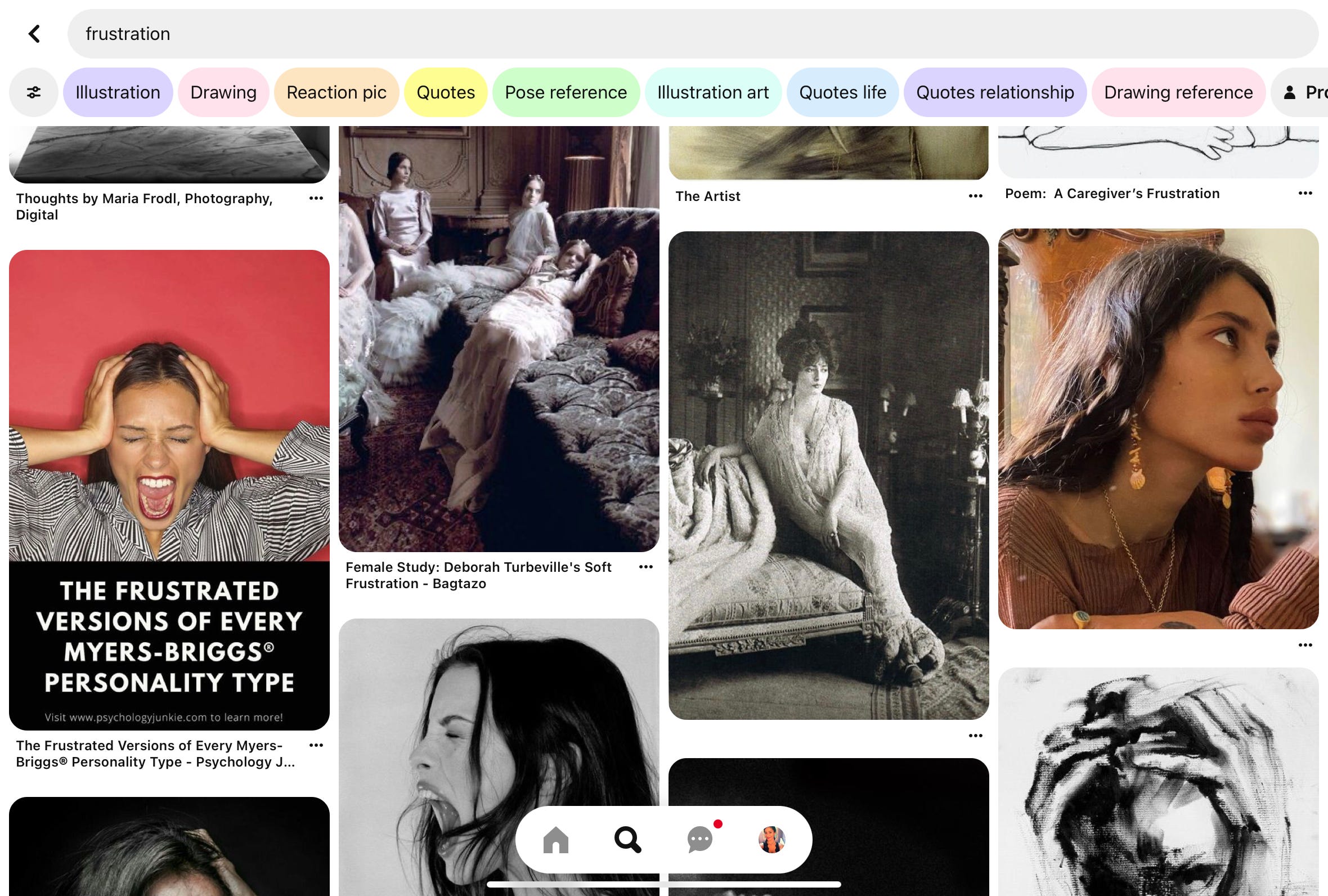This screenshot has height=896, width=1328.
Task: Open 'The Artist' pin title
Action: coord(708,196)
